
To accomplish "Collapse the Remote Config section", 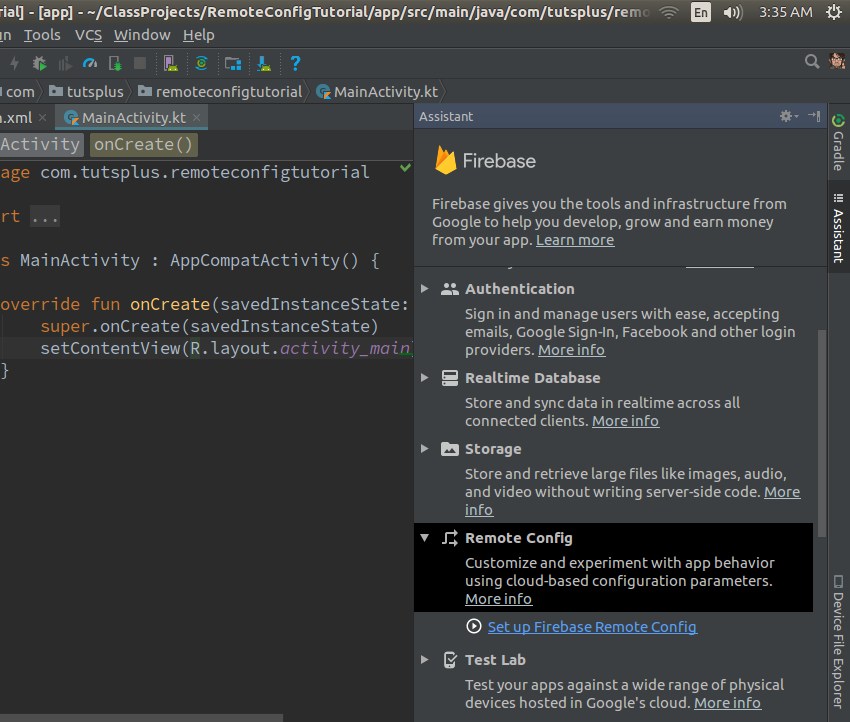I will click(425, 538).
